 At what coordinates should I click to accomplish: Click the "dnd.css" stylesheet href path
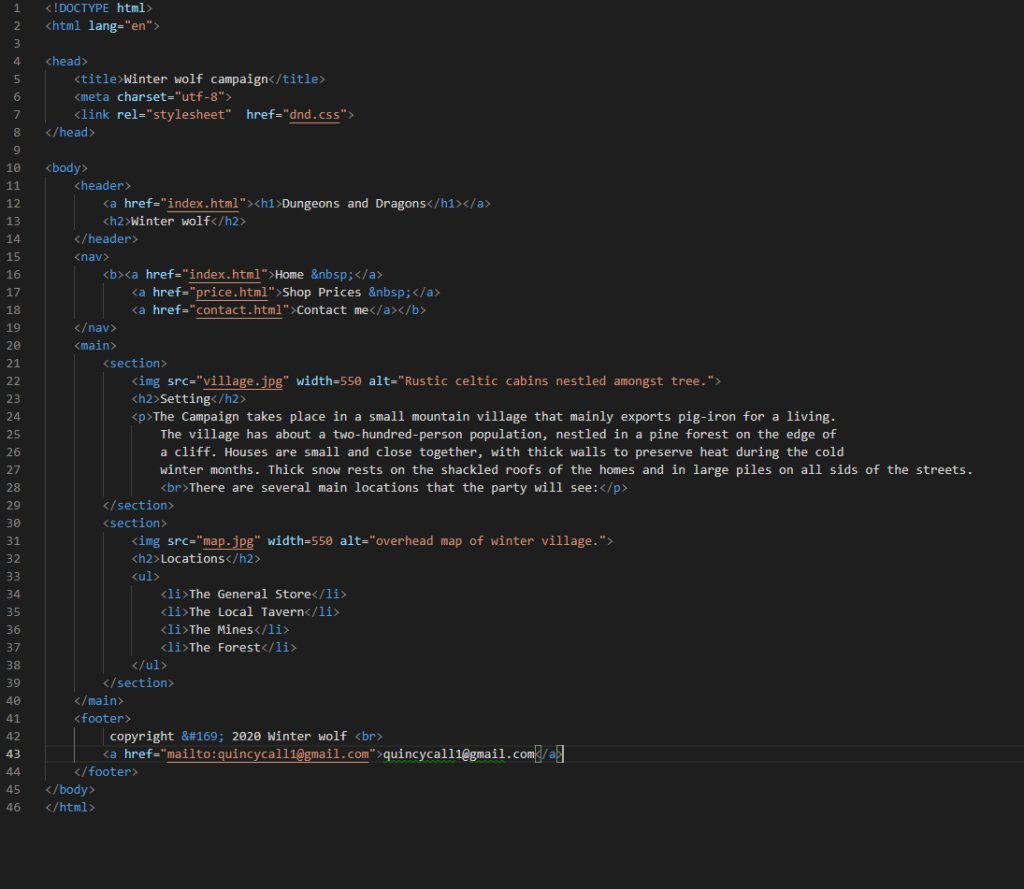point(314,115)
